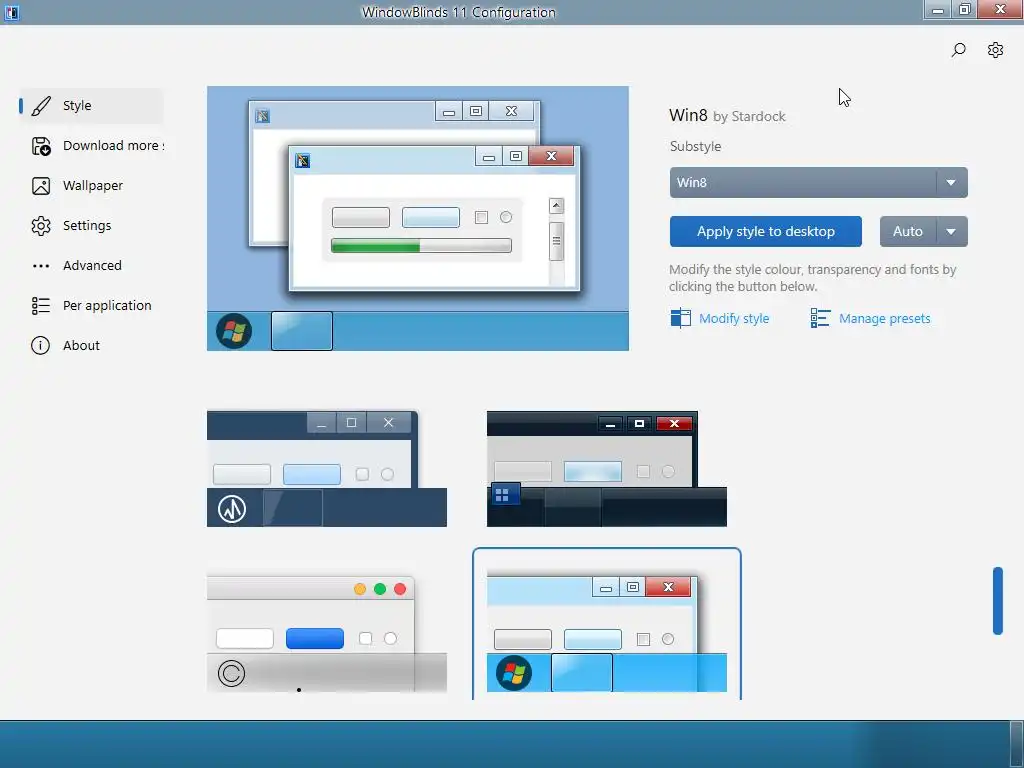Viewport: 1024px width, 768px height.
Task: Maximize the WindowBlinds configuration window
Action: coord(965,10)
